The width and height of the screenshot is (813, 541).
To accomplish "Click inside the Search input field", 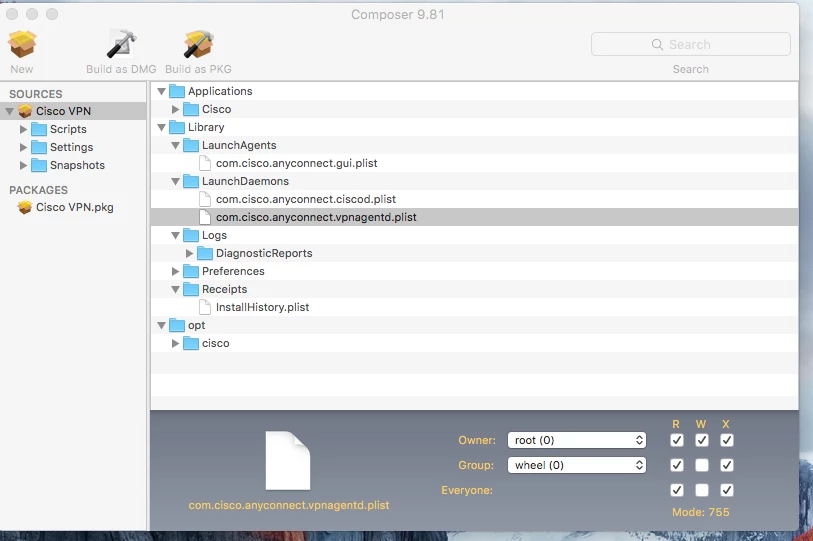I will (691, 44).
